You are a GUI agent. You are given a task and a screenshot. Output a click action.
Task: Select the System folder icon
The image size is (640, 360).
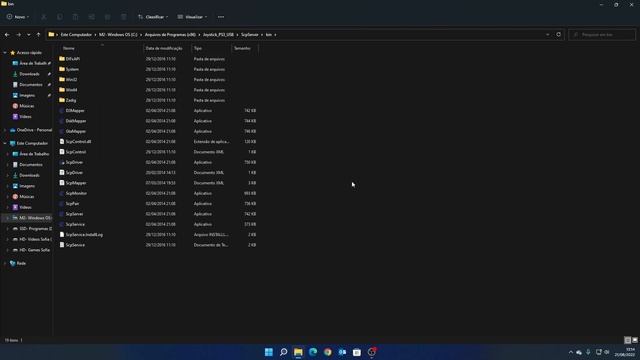tap(62, 69)
